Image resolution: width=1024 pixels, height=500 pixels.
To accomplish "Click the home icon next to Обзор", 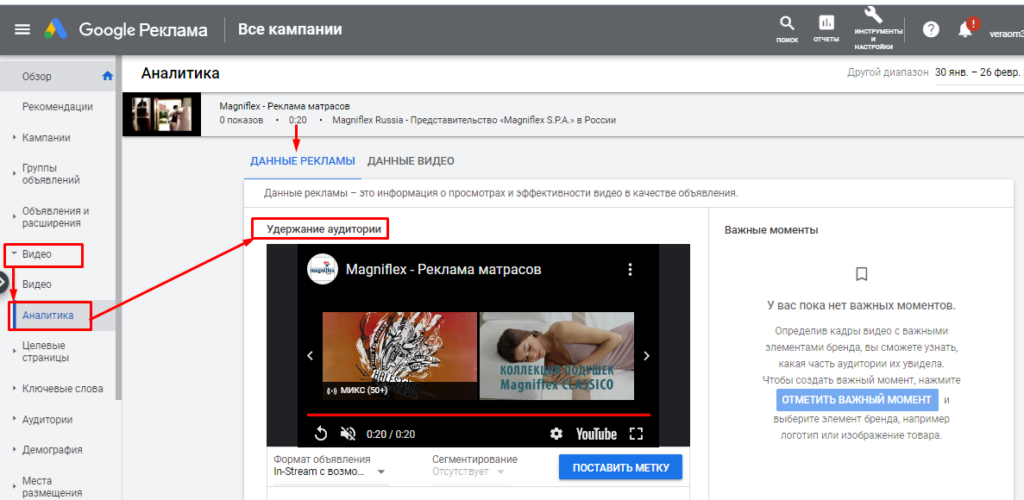I will [x=108, y=76].
